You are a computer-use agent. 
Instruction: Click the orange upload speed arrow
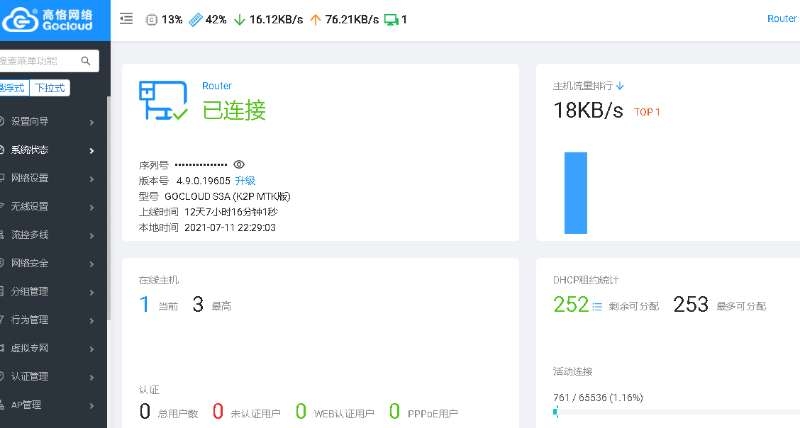pos(315,19)
